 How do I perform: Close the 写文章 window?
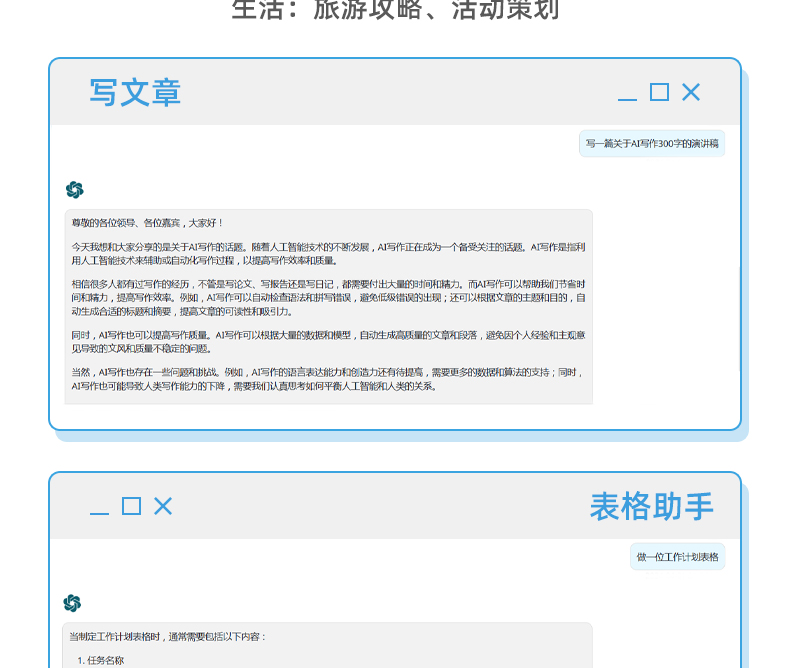[x=691, y=92]
